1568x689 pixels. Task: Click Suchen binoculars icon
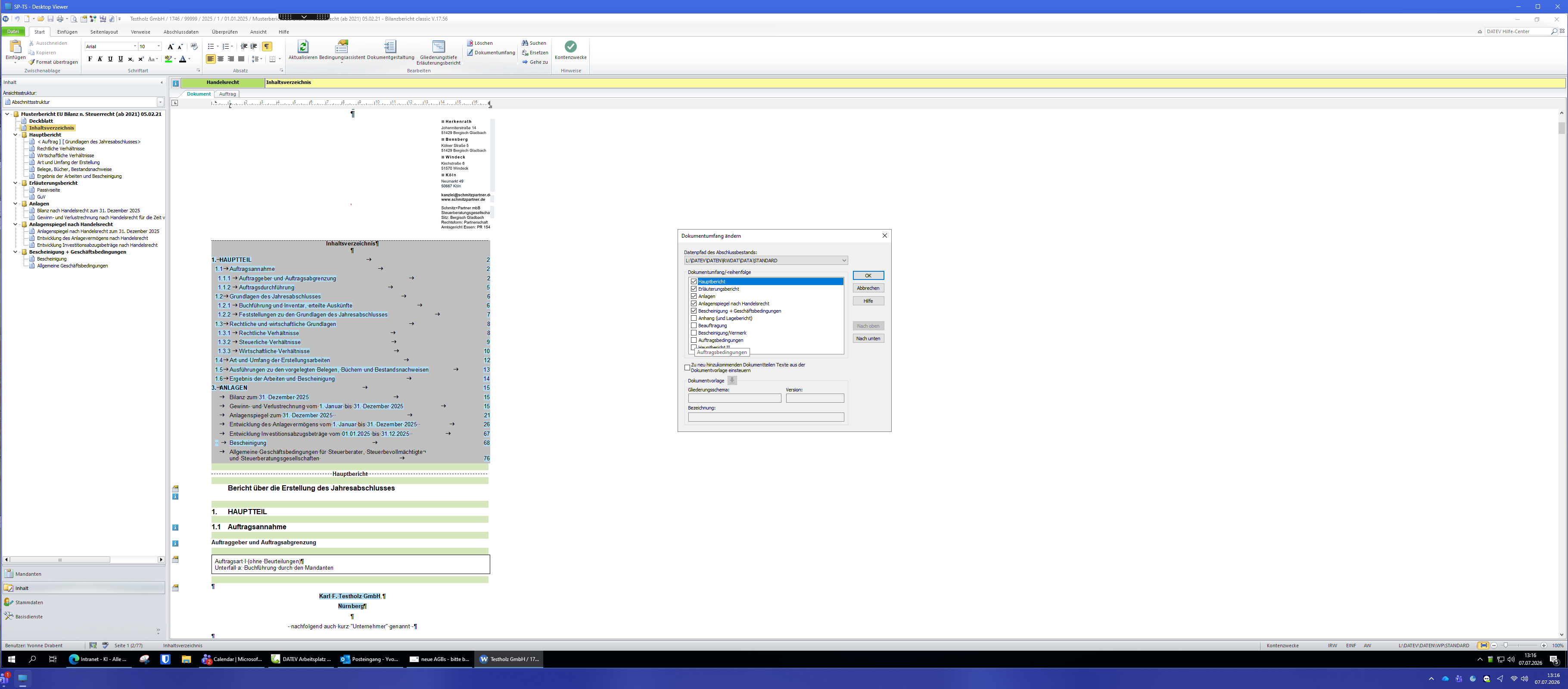point(525,43)
